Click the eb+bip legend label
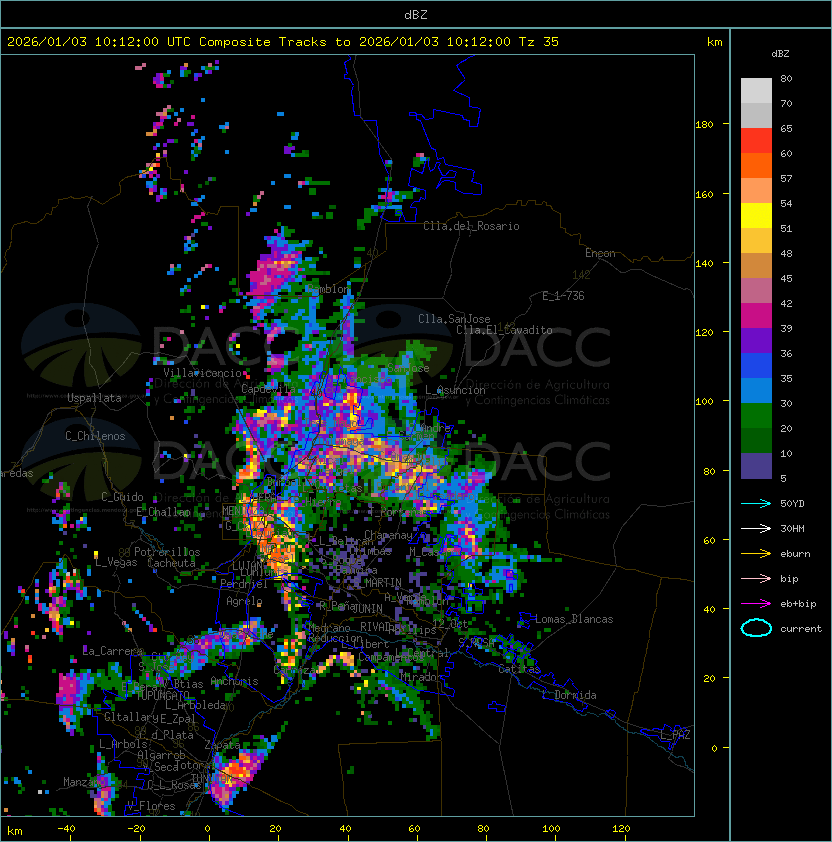This screenshot has width=832, height=842. point(798,604)
